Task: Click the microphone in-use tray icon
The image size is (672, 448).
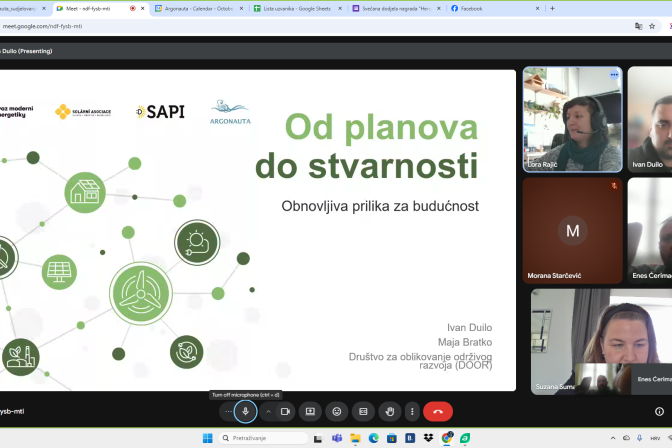Action: tap(639, 438)
